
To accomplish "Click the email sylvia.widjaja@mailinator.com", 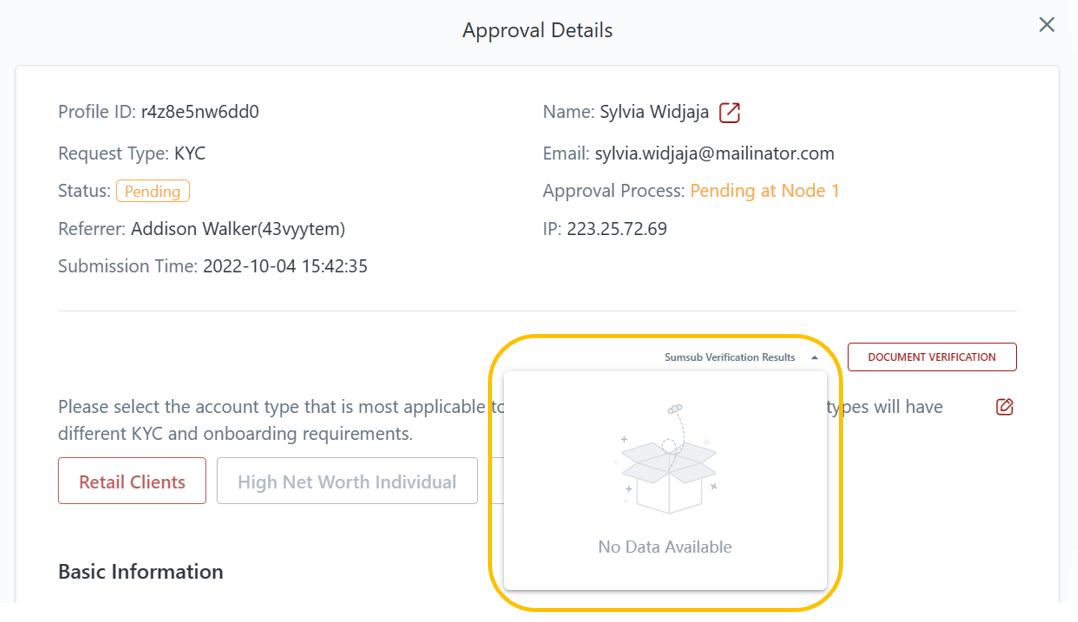I will pos(714,153).
